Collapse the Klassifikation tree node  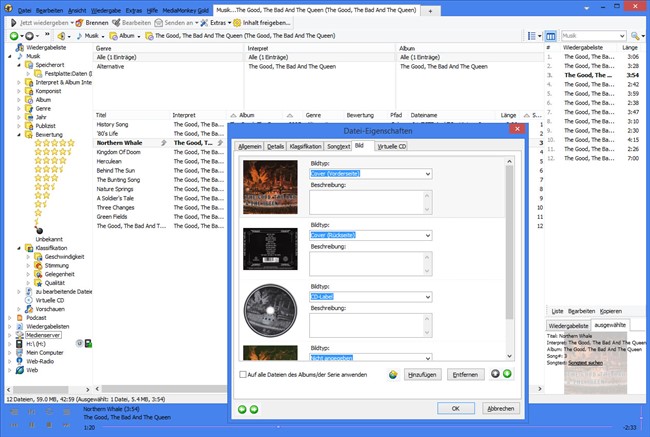click(19, 248)
